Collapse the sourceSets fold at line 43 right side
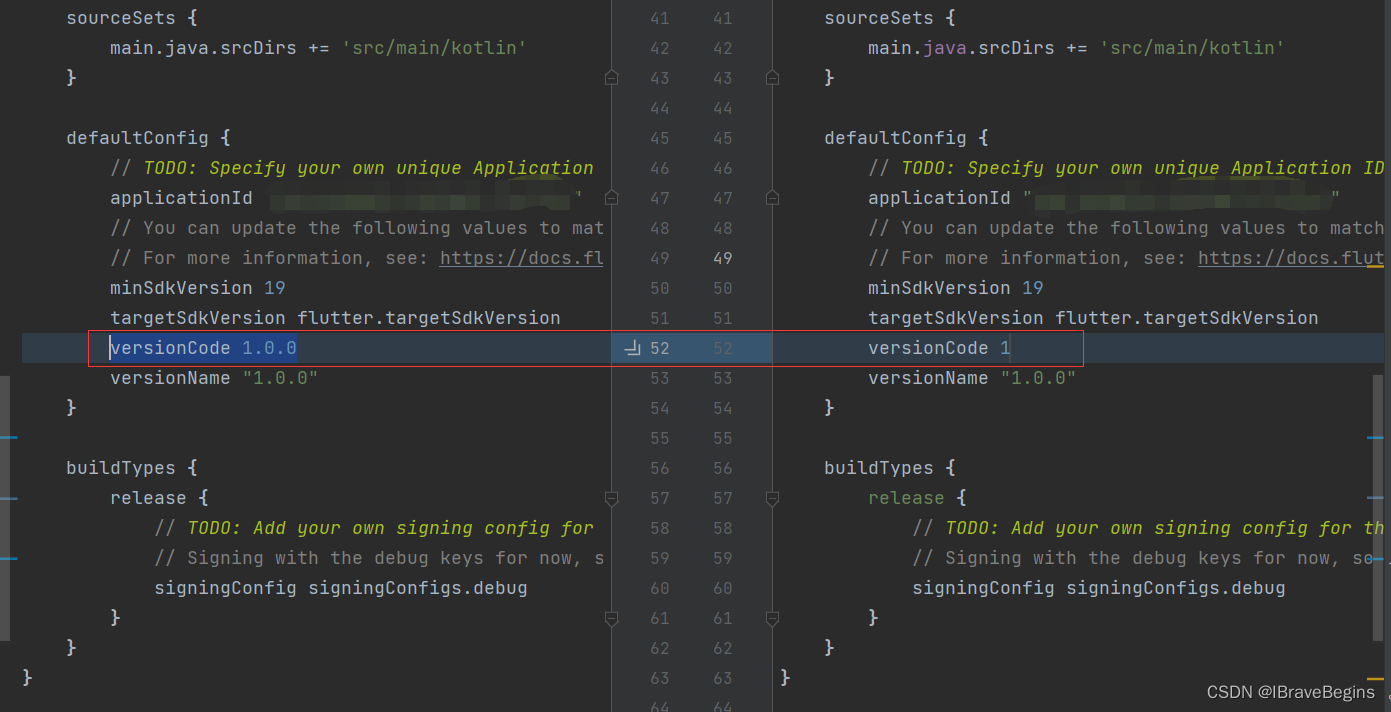 (x=771, y=77)
